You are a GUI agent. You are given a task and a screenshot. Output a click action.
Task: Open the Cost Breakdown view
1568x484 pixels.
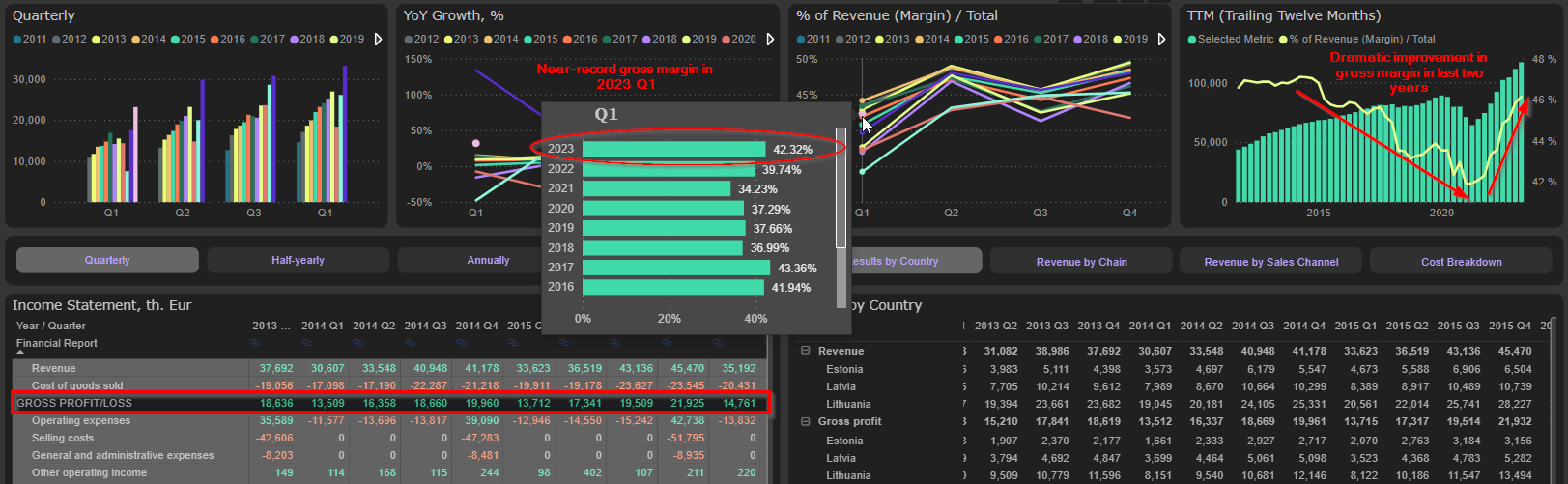coord(1461,262)
